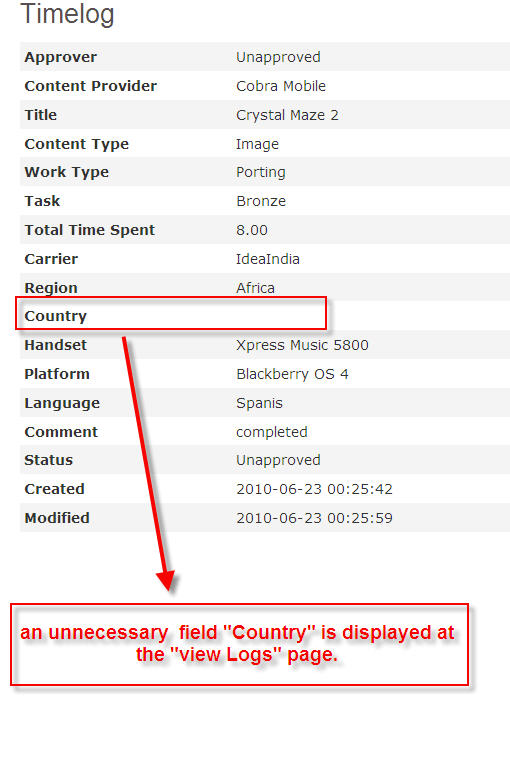
Task: Click the red arrow head annotation
Action: pyautogui.click(x=165, y=580)
